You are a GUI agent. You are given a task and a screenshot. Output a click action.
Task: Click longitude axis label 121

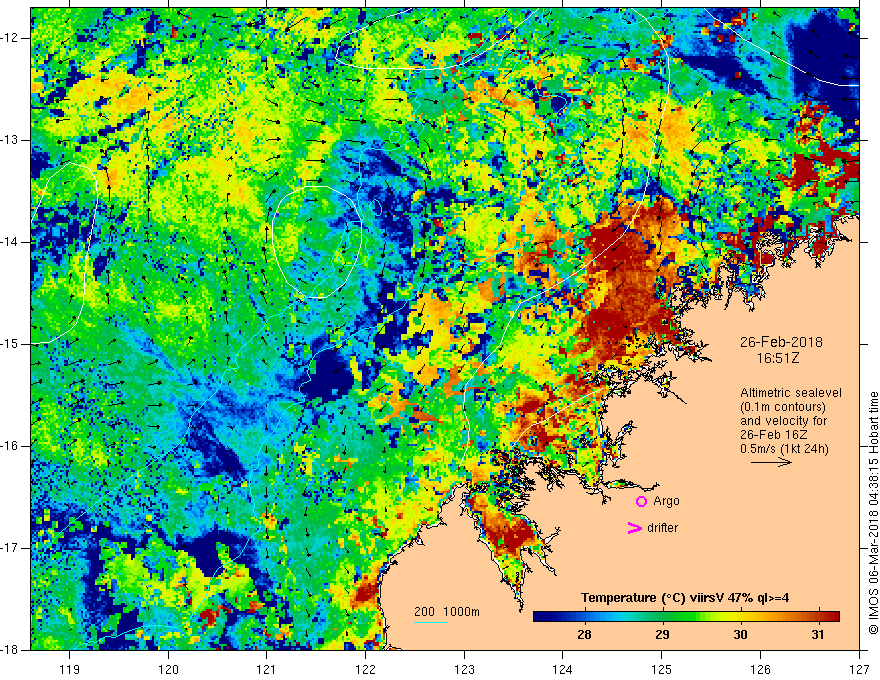(267, 669)
